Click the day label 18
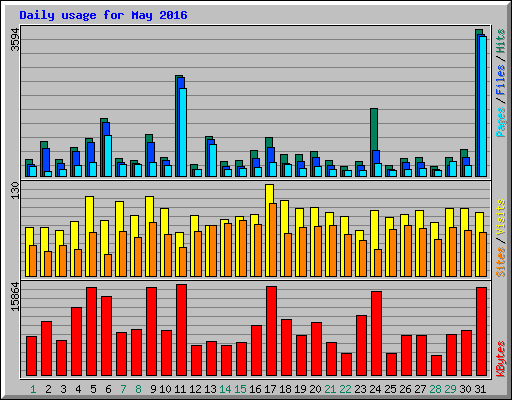 click(285, 389)
